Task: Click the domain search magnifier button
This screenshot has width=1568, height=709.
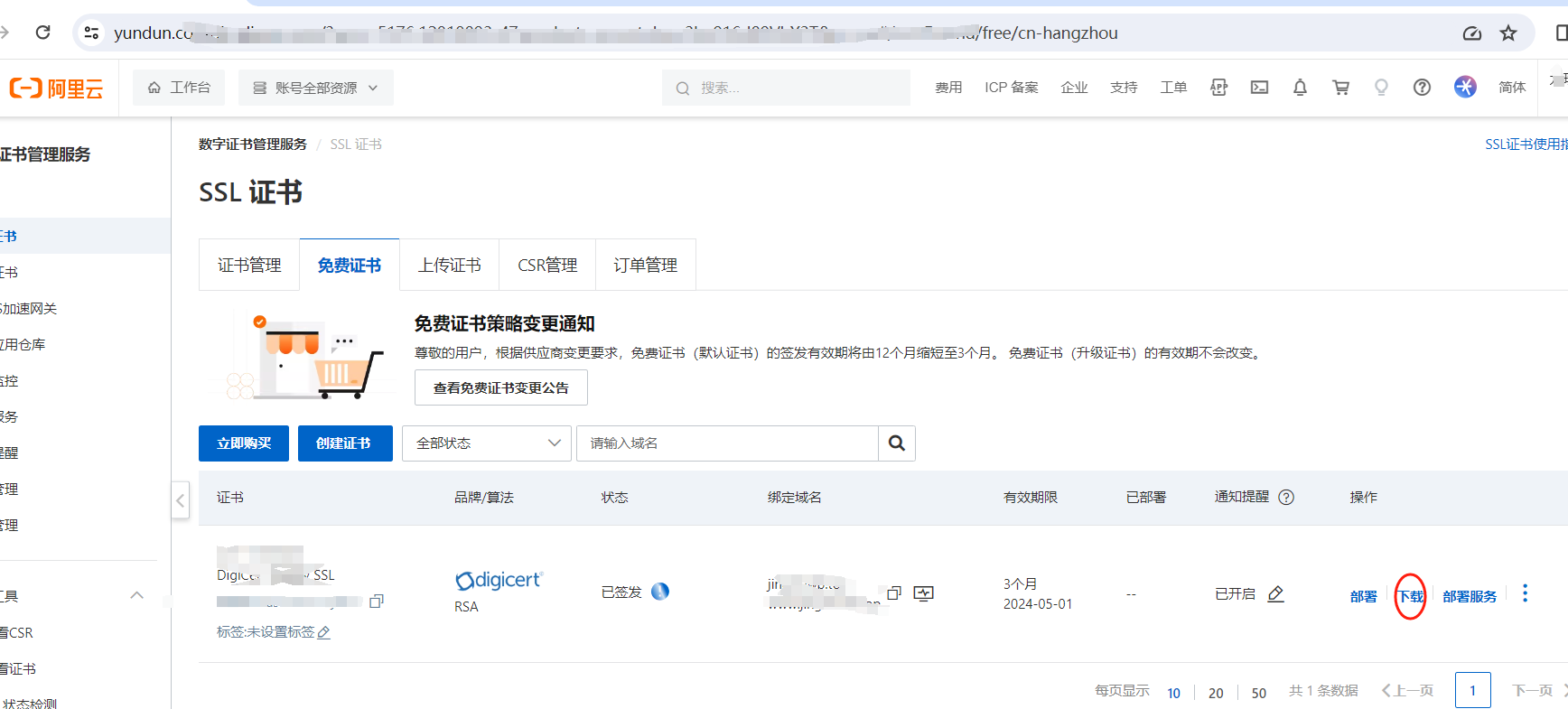Action: [897, 443]
